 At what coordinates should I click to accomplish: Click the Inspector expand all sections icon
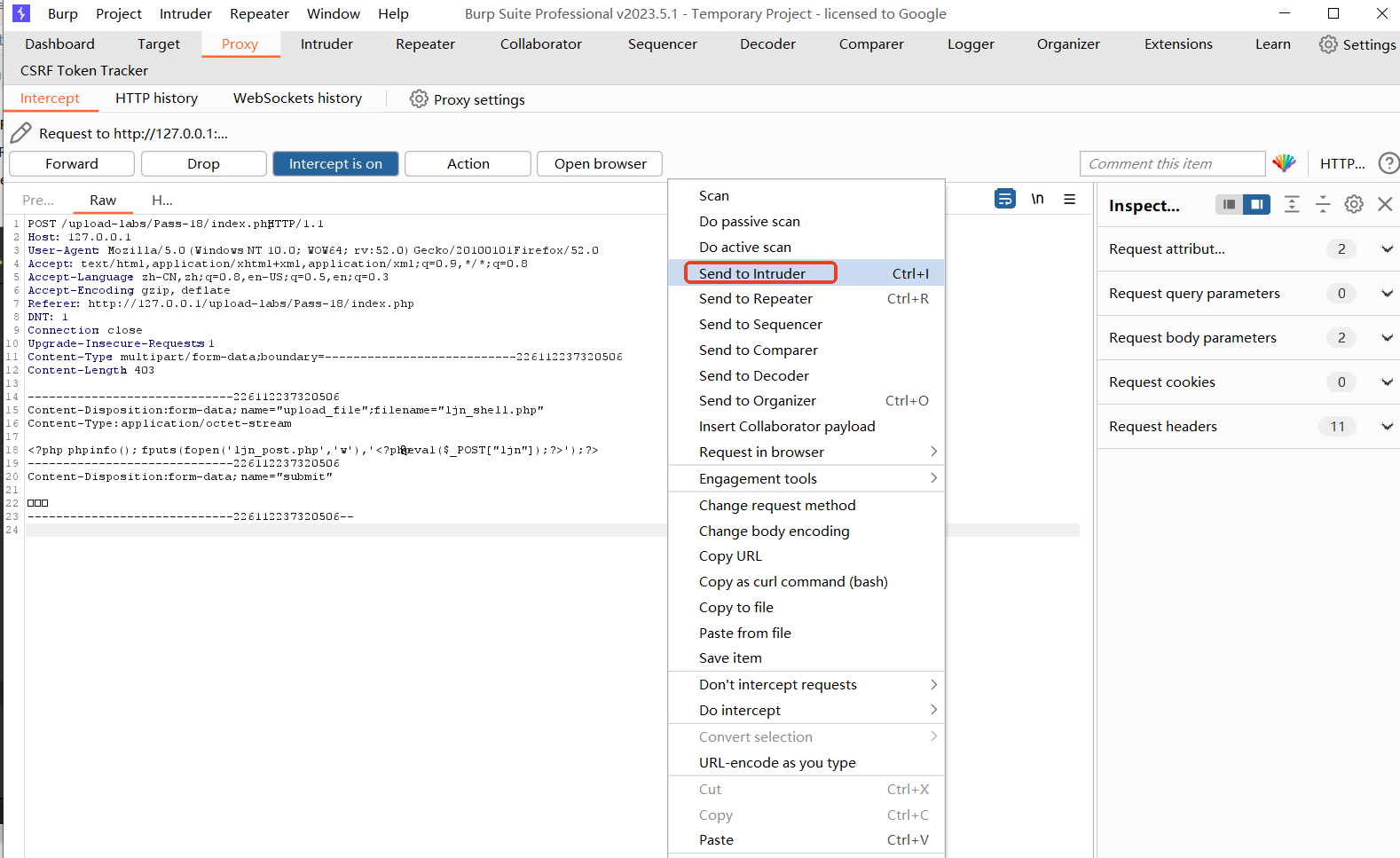1292,205
